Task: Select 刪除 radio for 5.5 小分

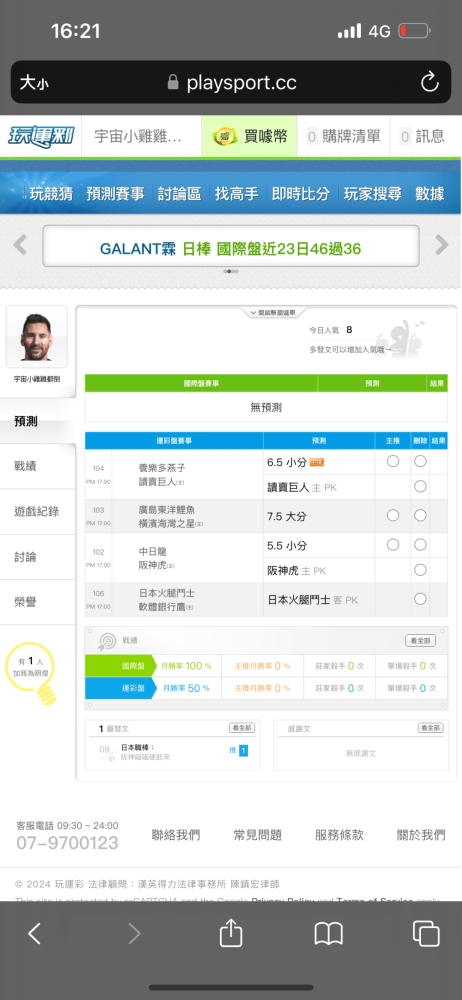Action: [420, 544]
